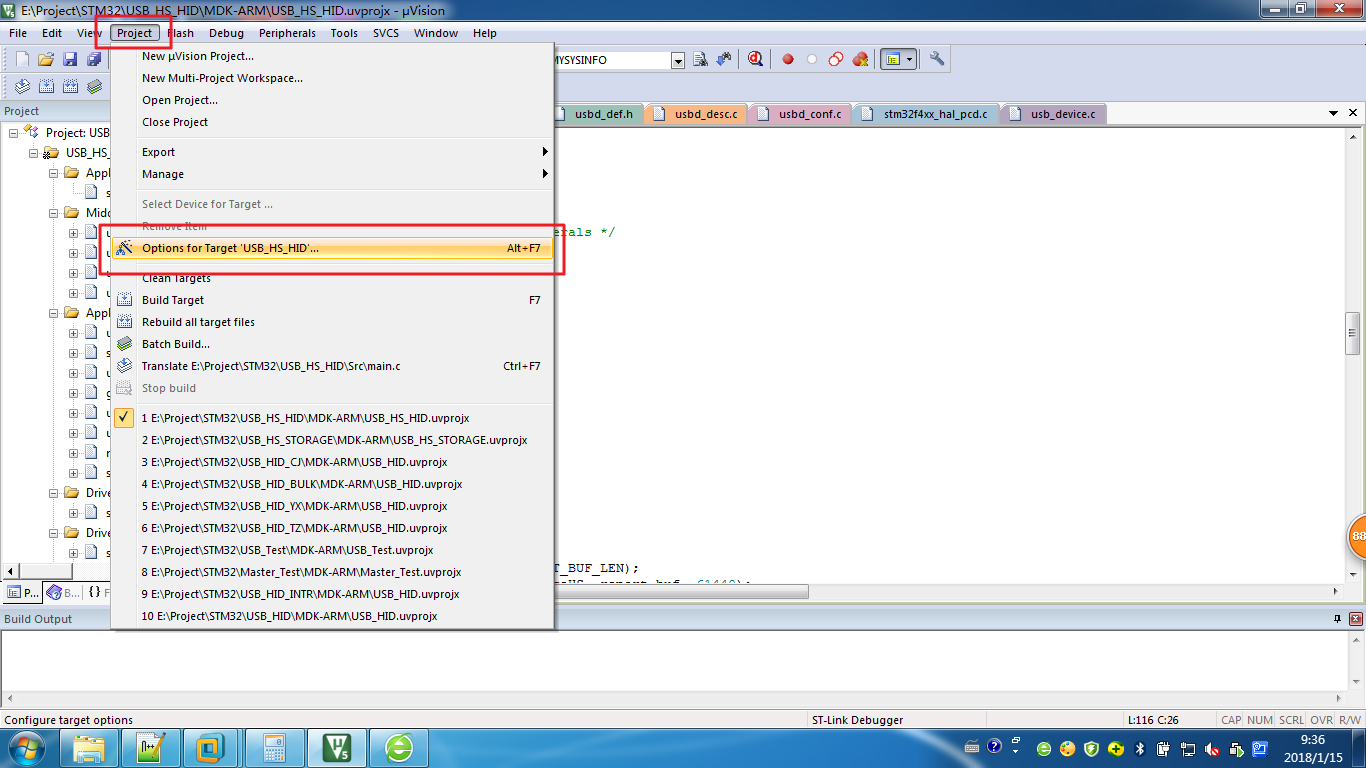Click the Open file toolbar icon

point(46,60)
